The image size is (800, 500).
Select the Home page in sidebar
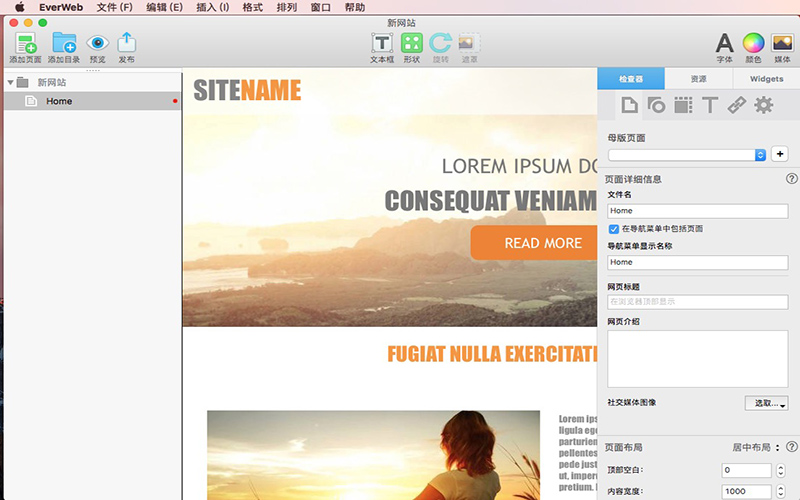click(93, 101)
